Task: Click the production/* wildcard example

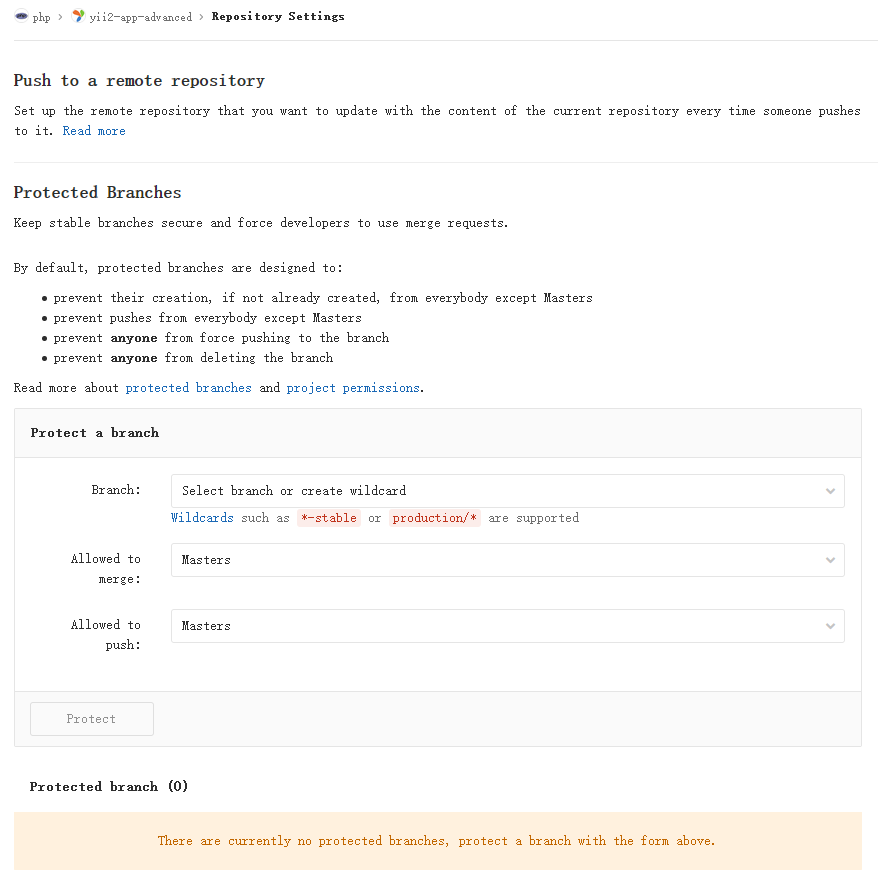Action: 435,518
